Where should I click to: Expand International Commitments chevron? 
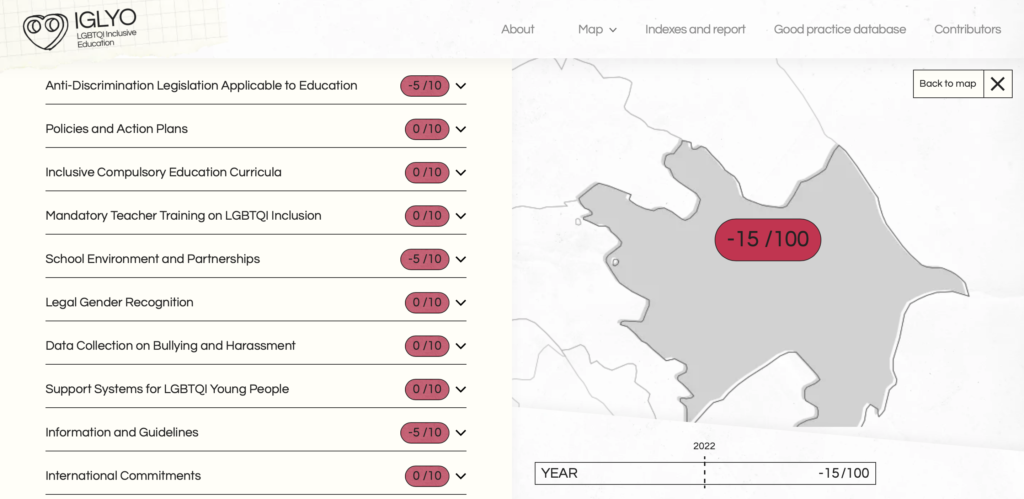[461, 476]
